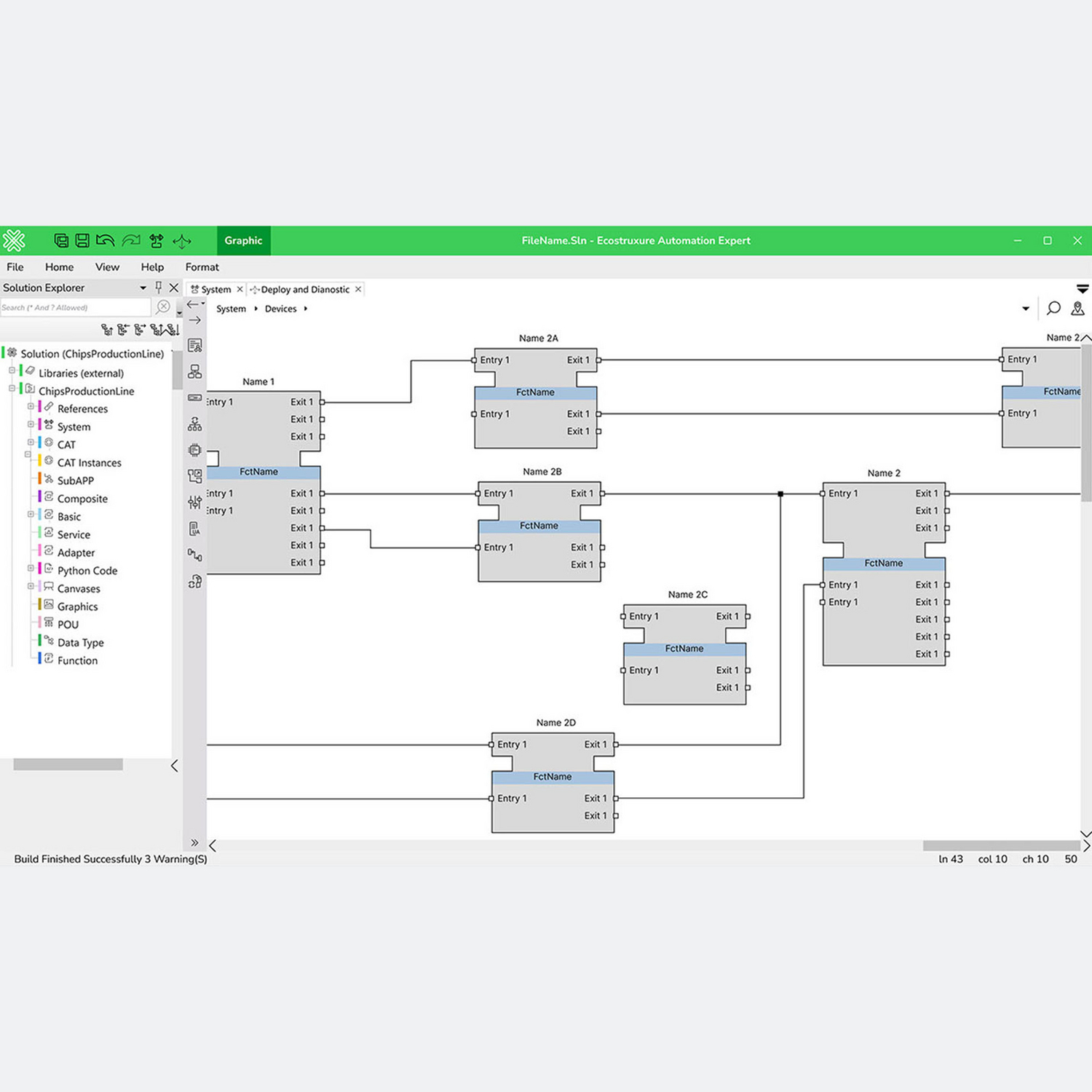1092x1092 pixels.
Task: Switch to Deploy and Dianostic tab
Action: [x=304, y=290]
